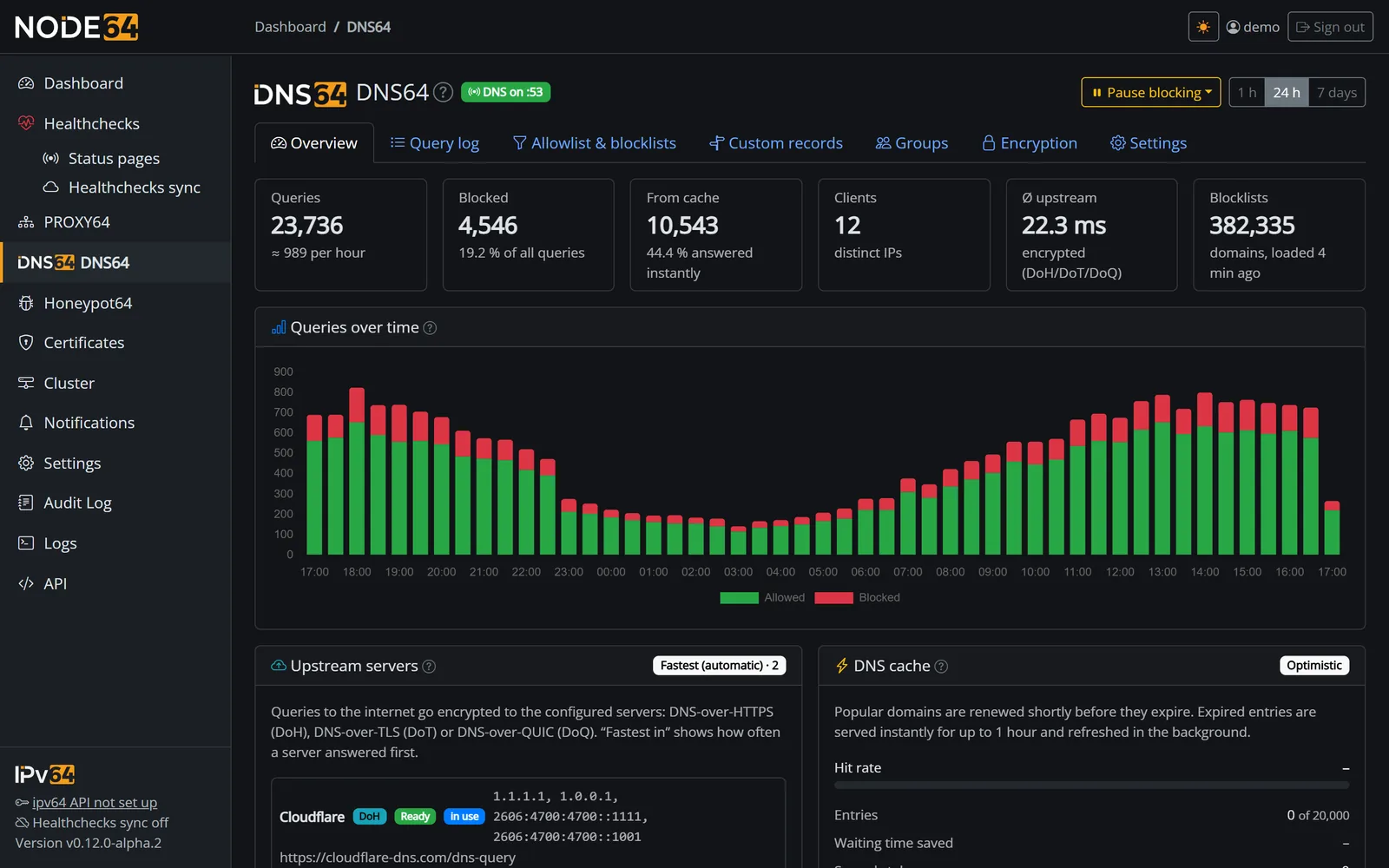Open Notifications in the sidebar
Screen dimensions: 1389x868
pyautogui.click(x=115, y=423)
